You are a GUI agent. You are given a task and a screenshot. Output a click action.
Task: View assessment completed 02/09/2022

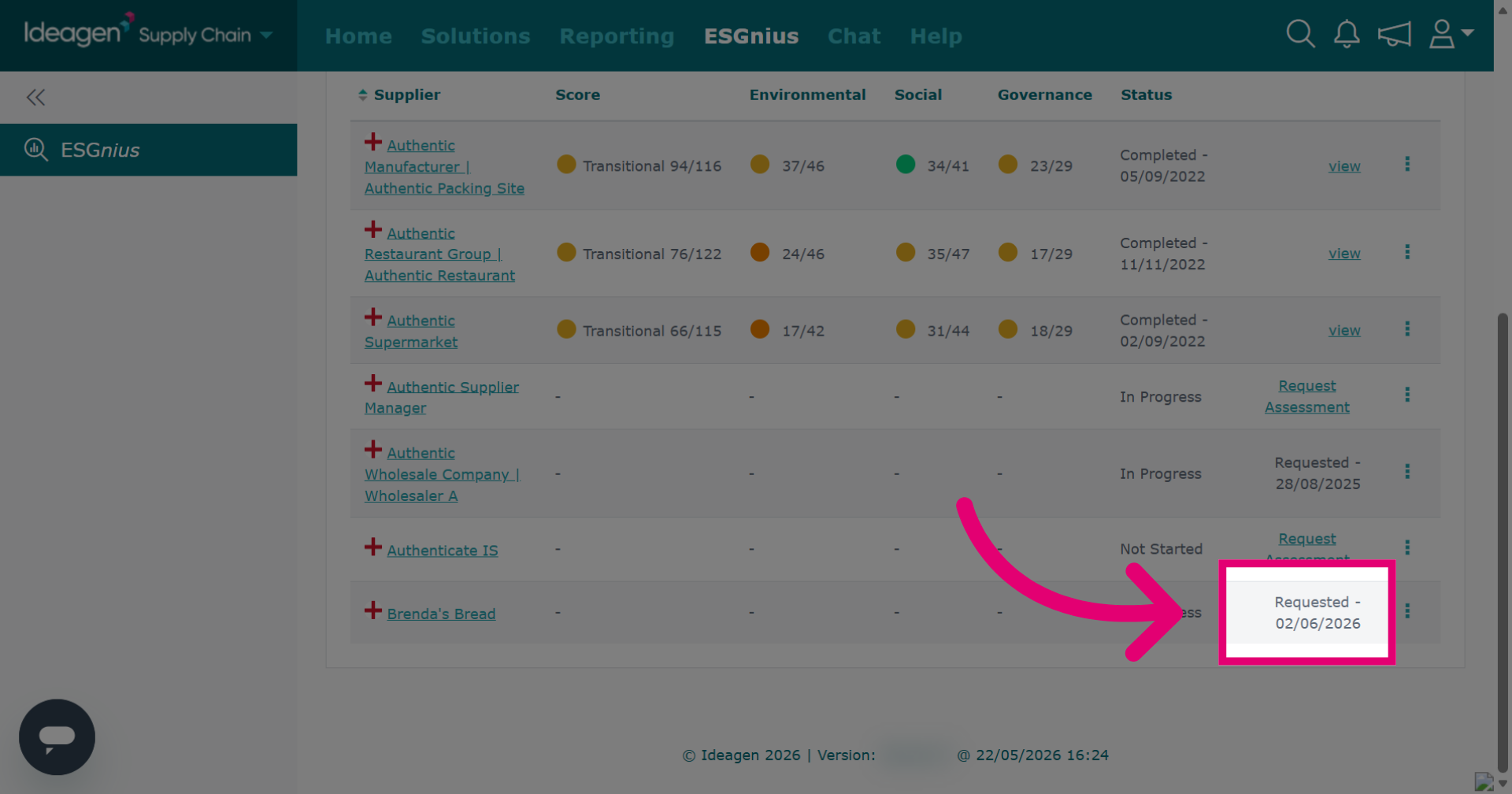tap(1344, 331)
